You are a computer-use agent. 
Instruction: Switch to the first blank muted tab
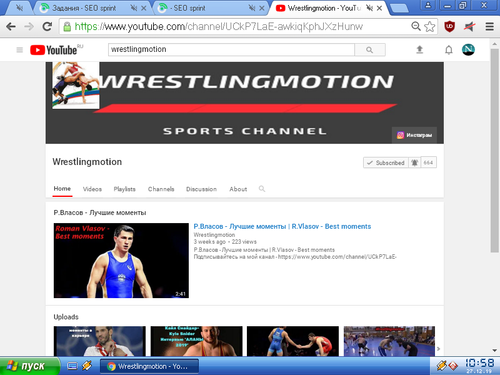19,8
